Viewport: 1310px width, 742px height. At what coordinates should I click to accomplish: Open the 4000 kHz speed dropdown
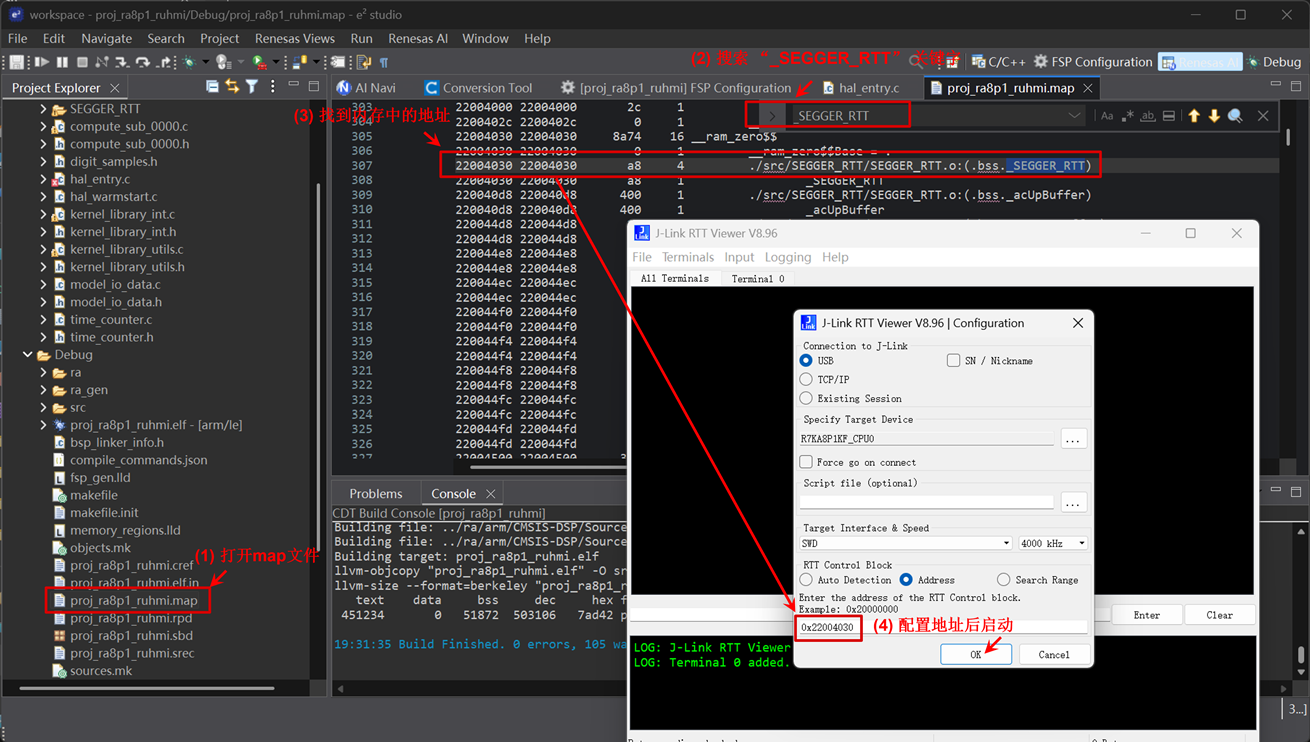coord(1053,543)
